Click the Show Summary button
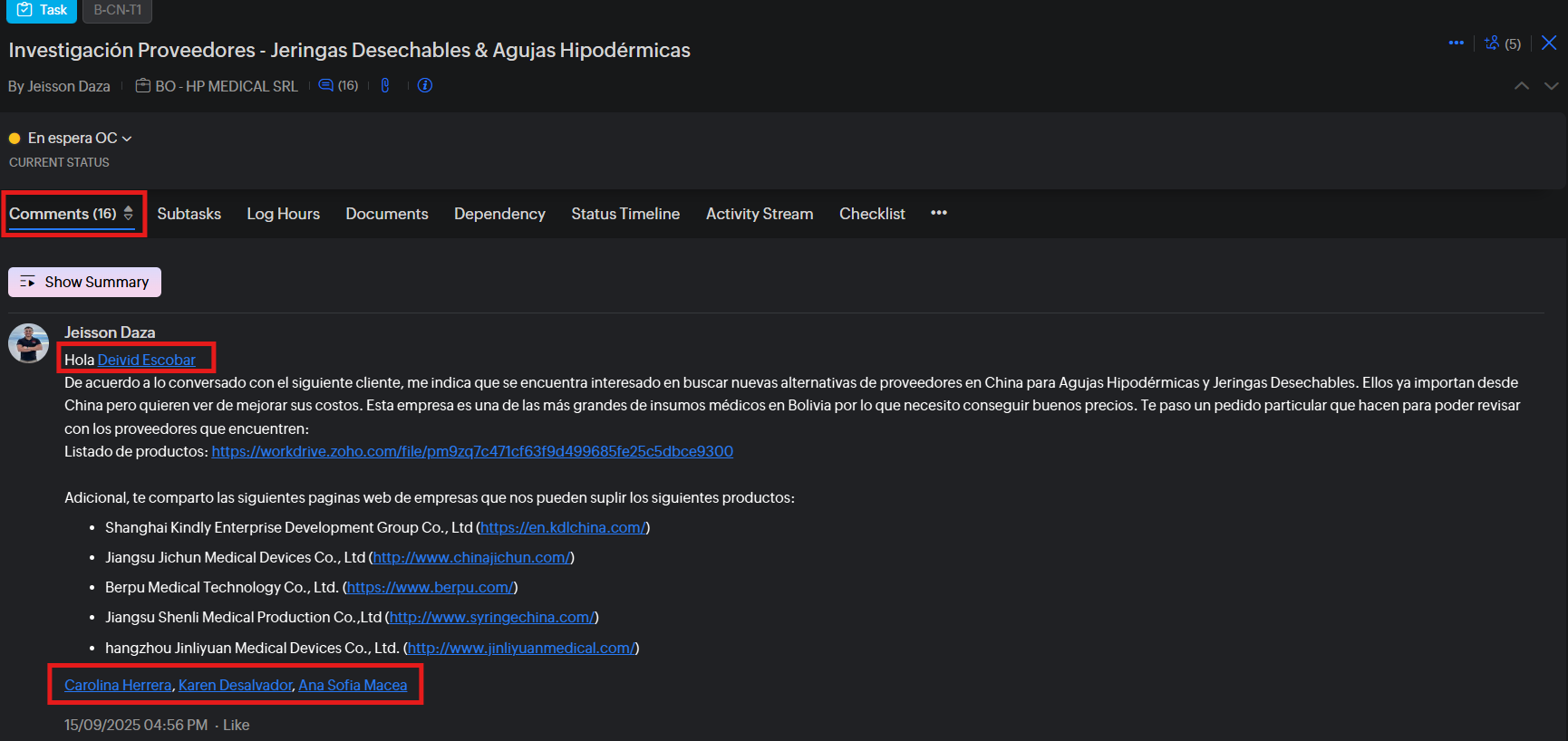Viewport: 1568px width, 741px height. click(84, 282)
